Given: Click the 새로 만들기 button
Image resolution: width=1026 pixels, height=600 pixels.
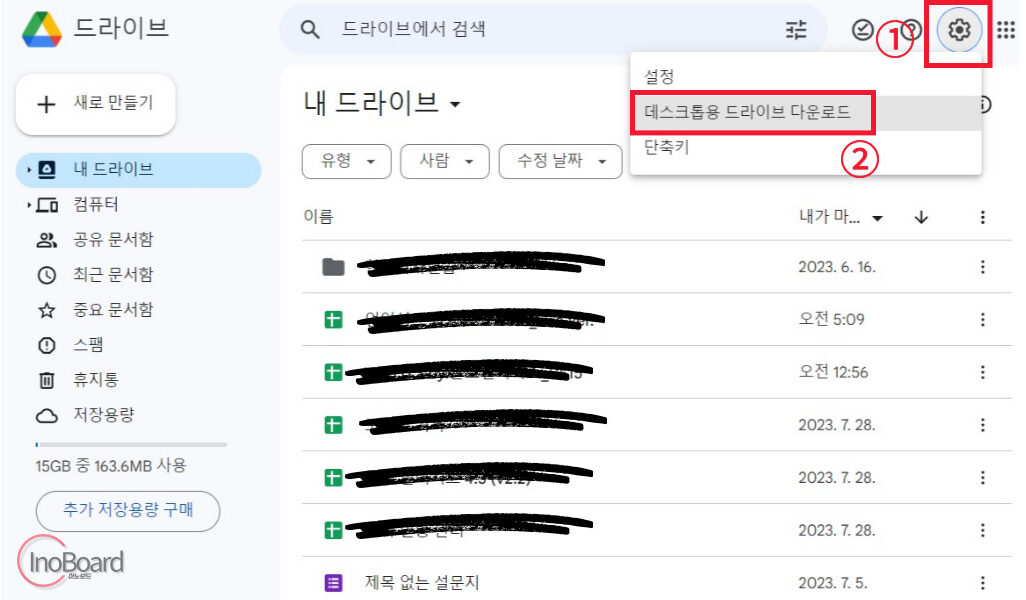Looking at the screenshot, I should [96, 104].
